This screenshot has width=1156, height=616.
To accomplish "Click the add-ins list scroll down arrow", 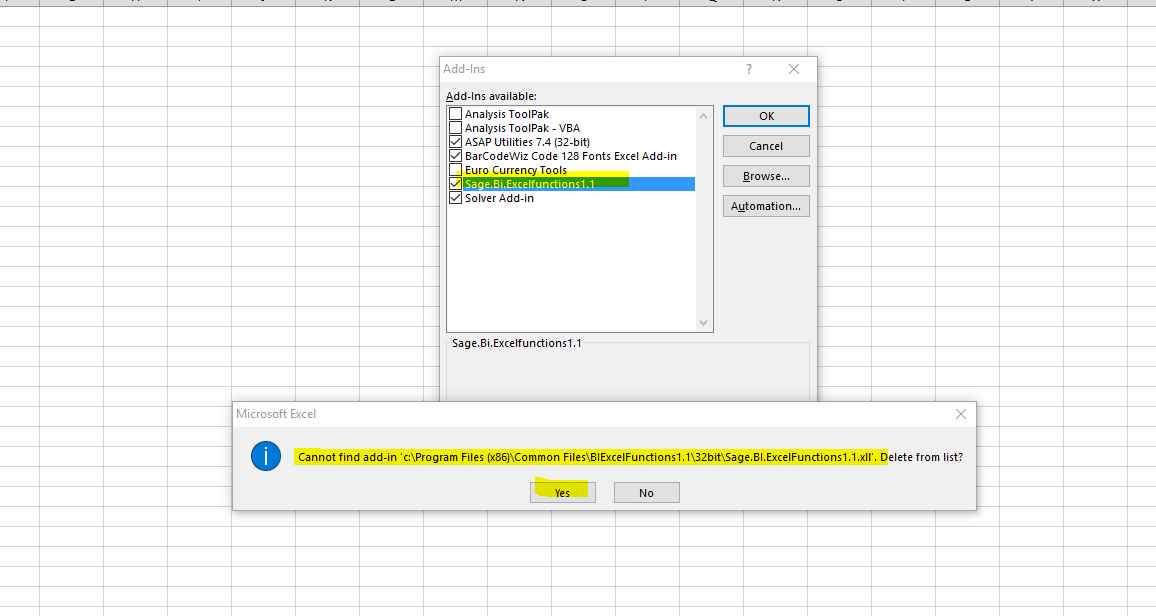I will coord(703,323).
